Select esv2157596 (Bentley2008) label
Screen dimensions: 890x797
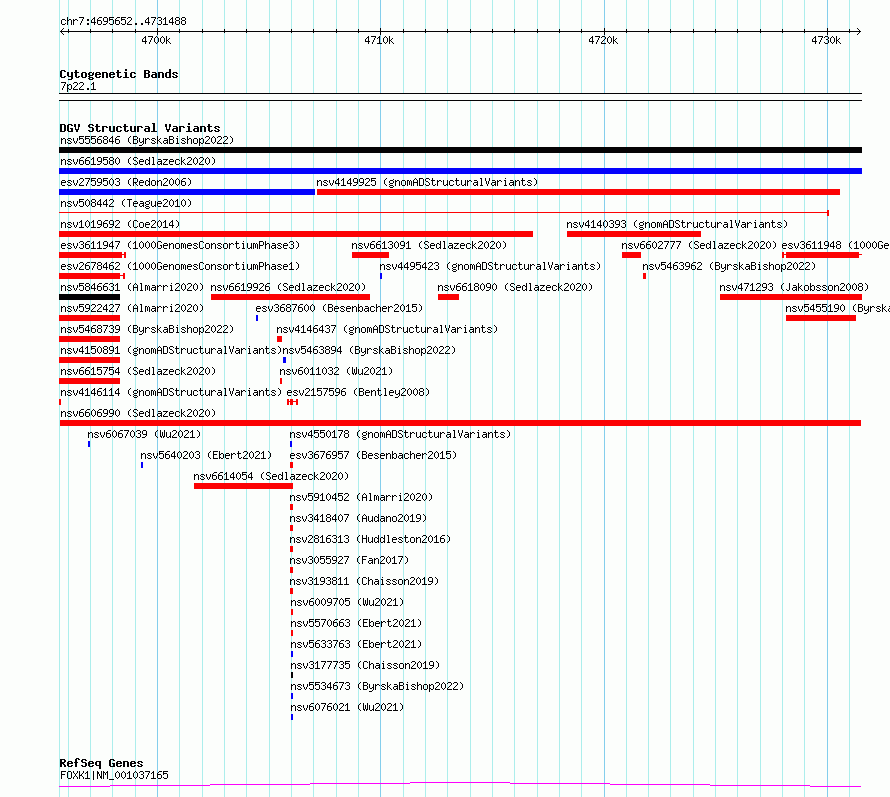pos(358,392)
